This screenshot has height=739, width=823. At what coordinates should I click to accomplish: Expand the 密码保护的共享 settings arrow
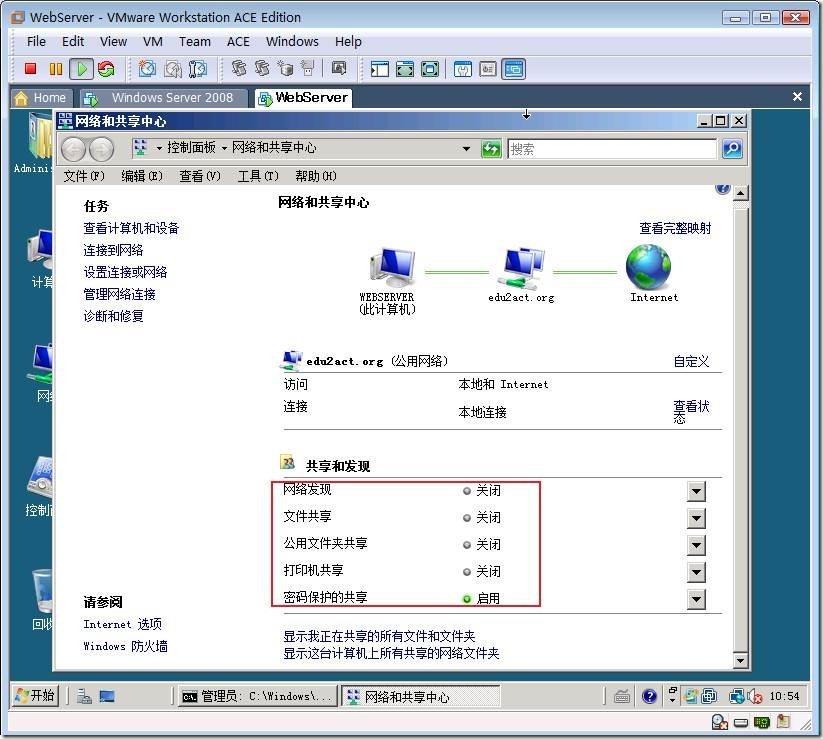tap(696, 599)
